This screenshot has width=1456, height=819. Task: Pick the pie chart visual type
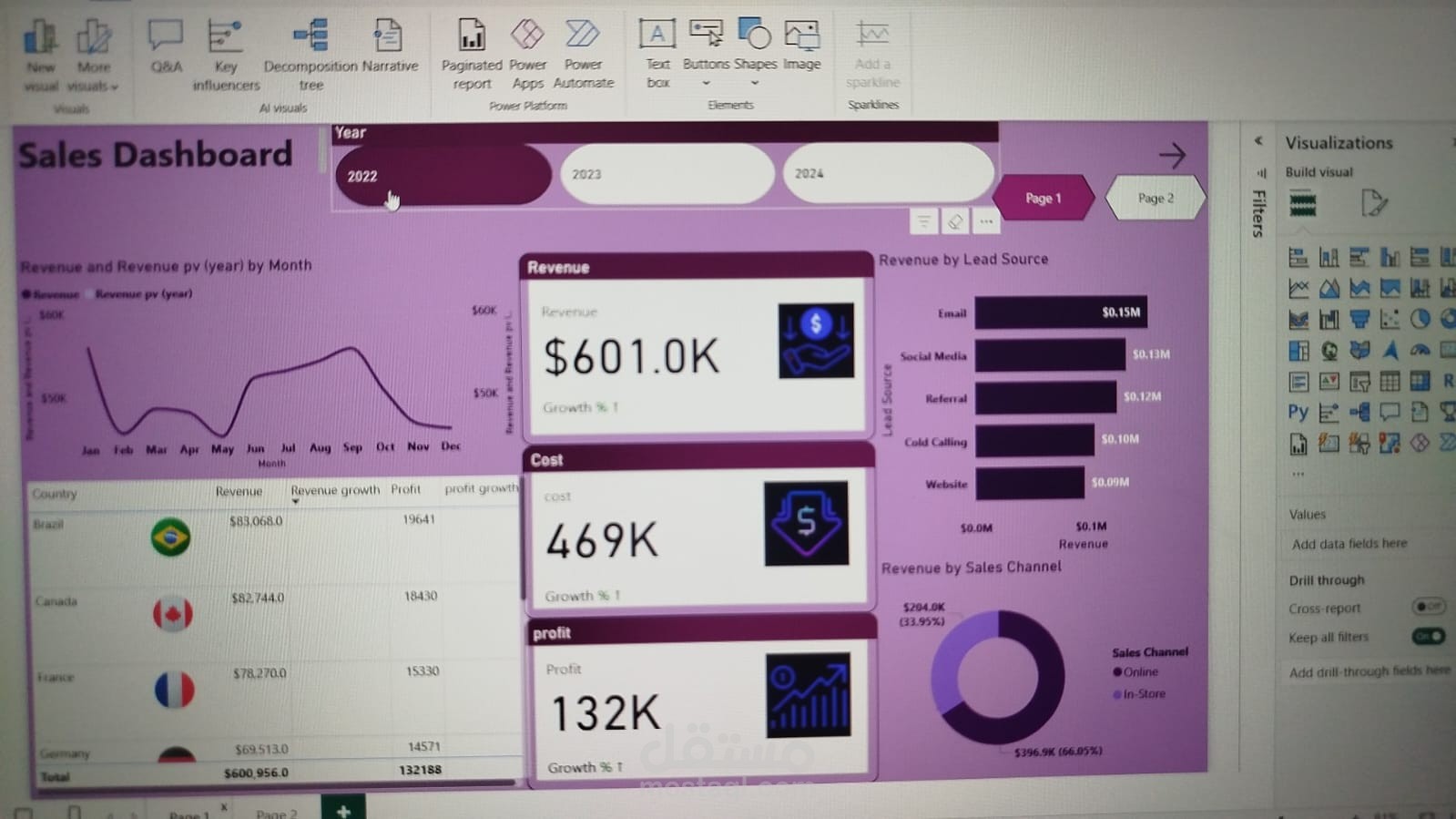pos(1420,320)
